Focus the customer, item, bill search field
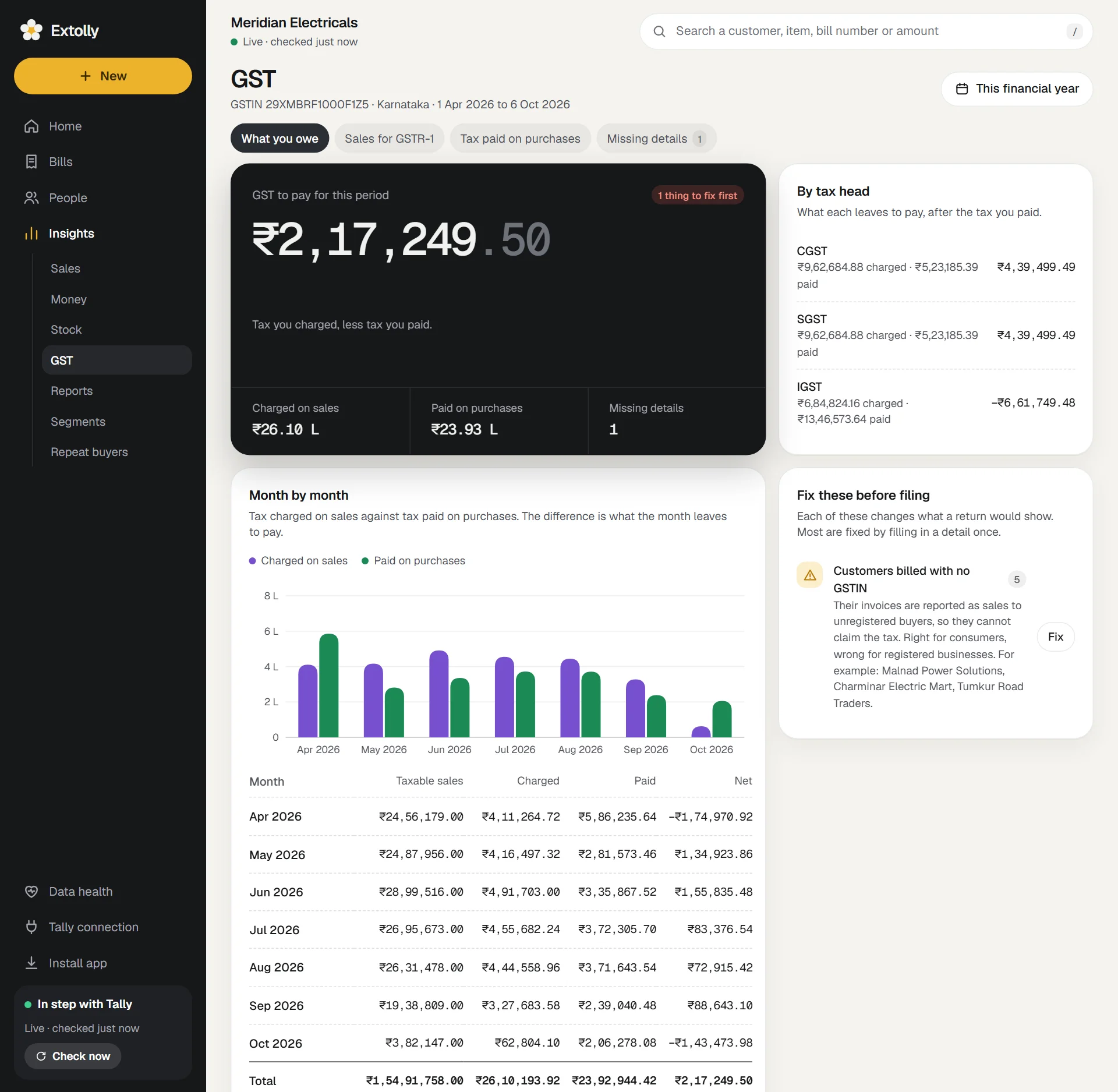The height and width of the screenshot is (1092, 1118). 866,31
